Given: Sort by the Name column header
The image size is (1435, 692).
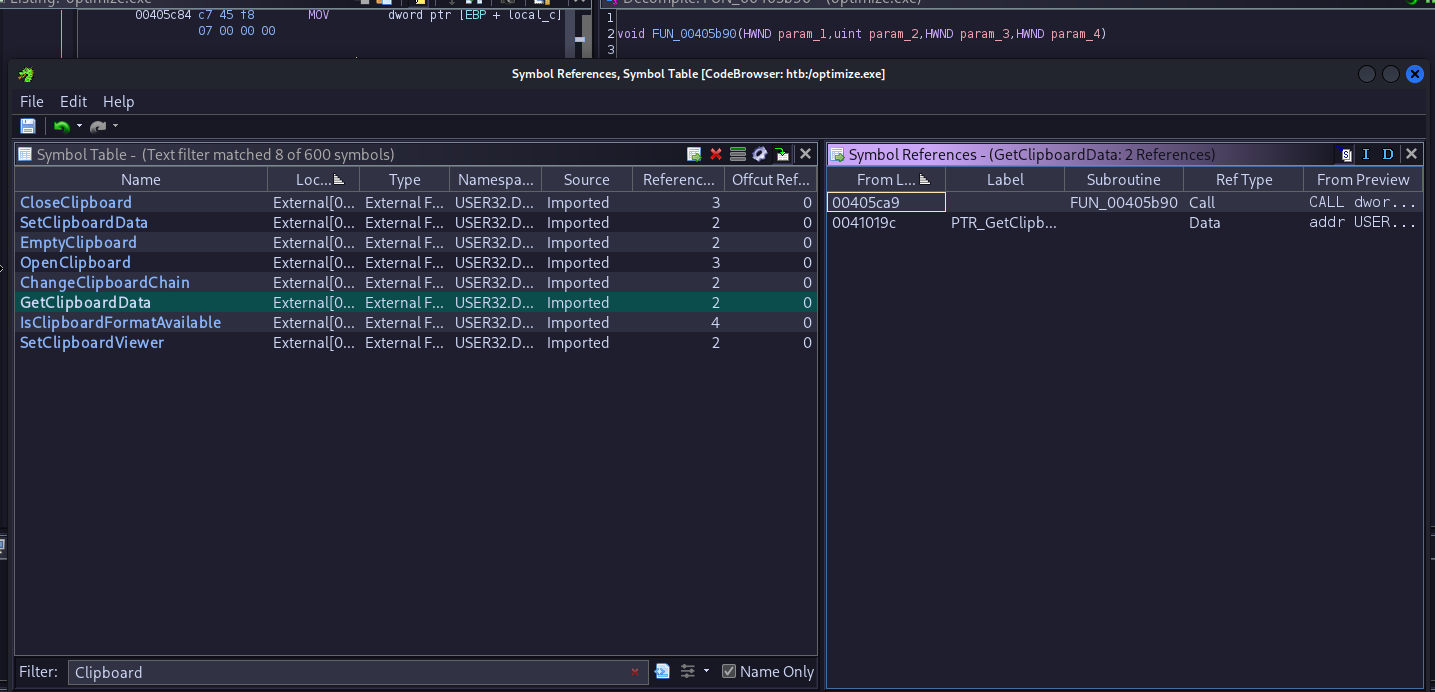Looking at the screenshot, I should [141, 180].
